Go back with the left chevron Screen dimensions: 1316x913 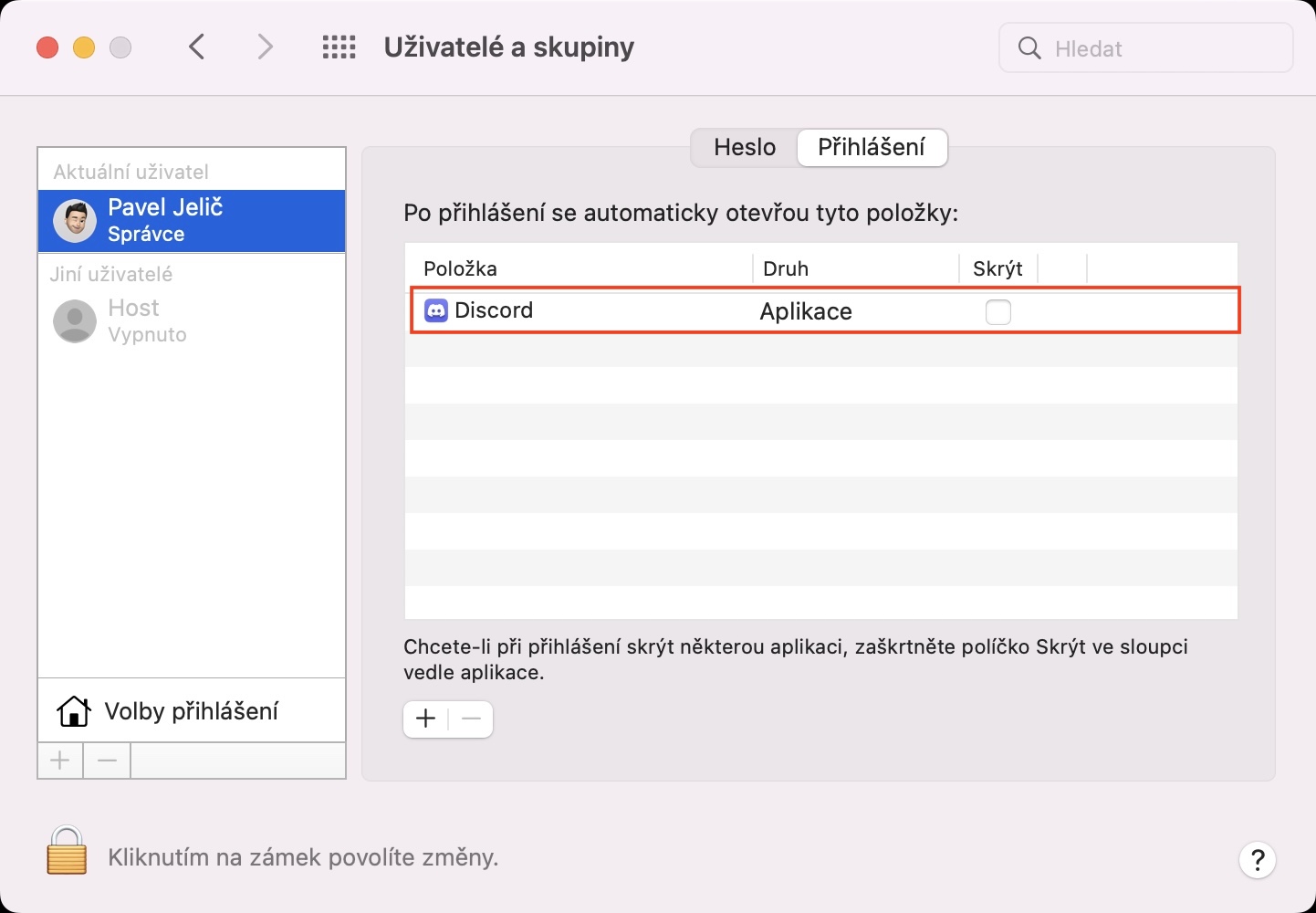pos(197,47)
